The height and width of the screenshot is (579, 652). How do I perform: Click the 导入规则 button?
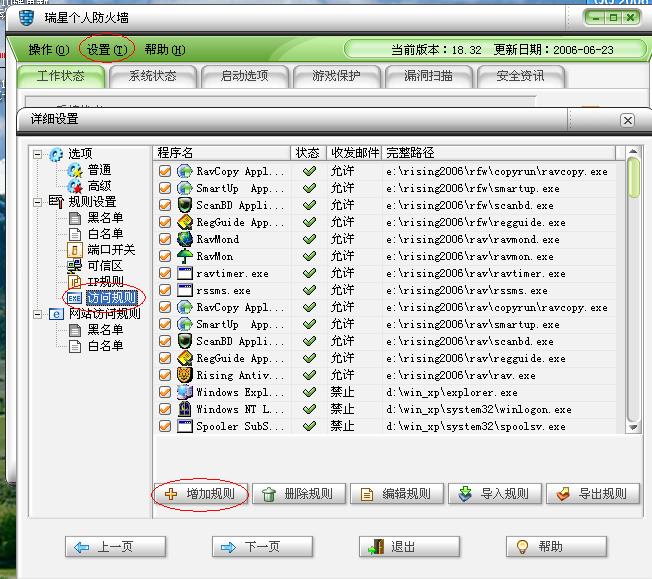tap(495, 494)
